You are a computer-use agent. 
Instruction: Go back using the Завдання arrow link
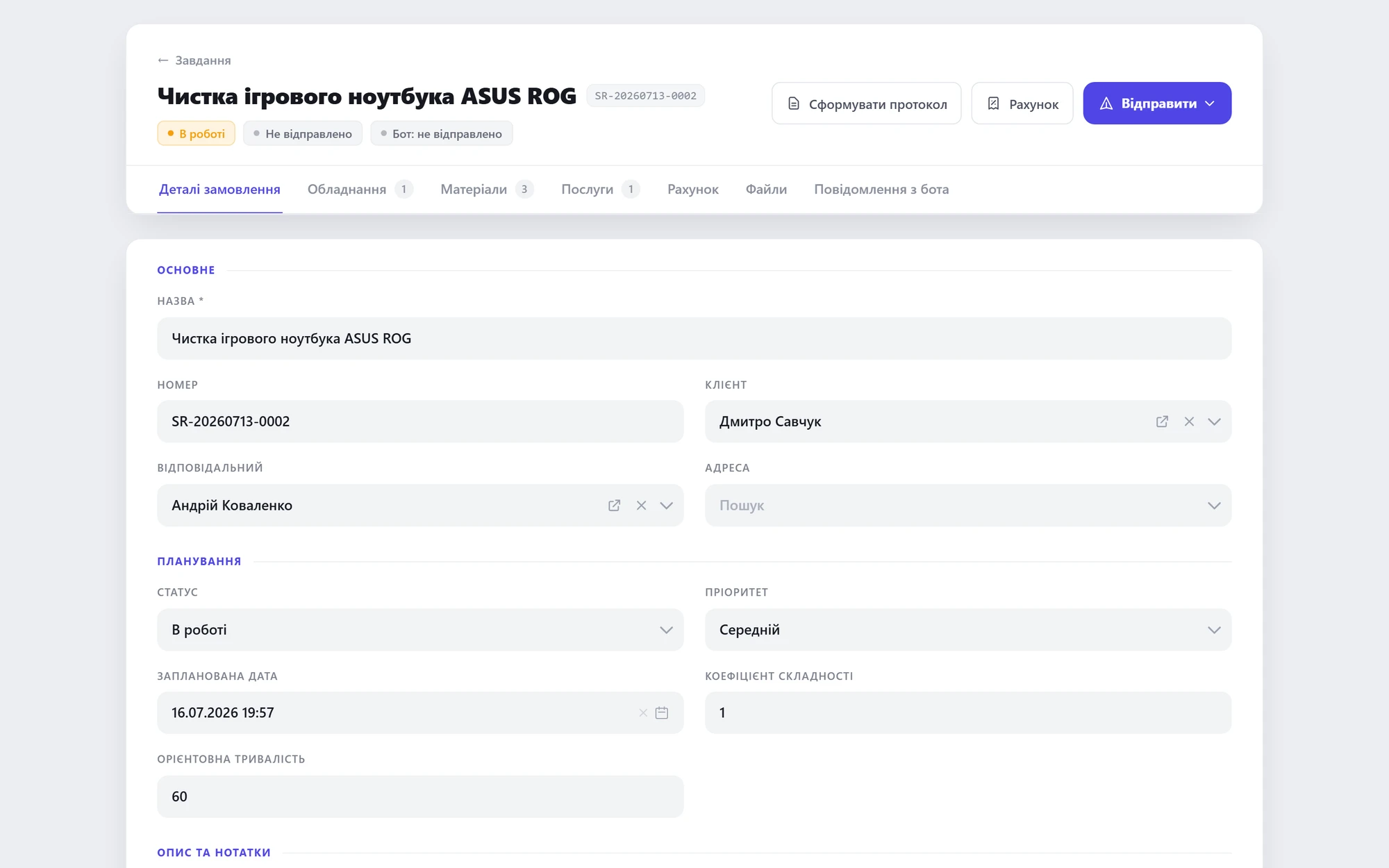point(194,60)
